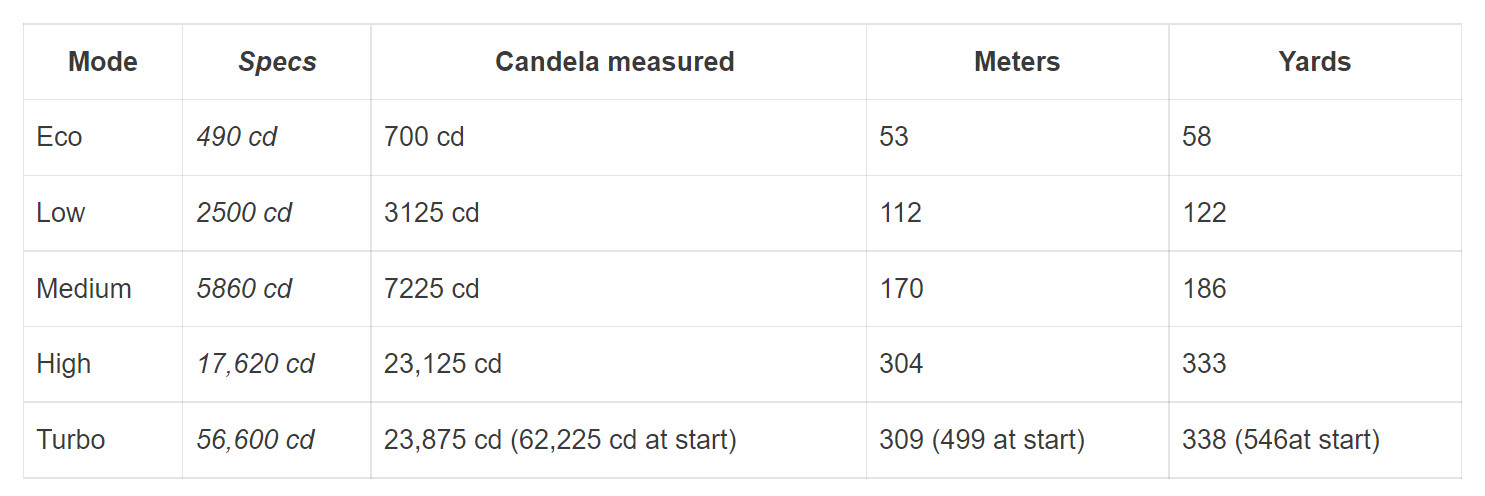Select the High mode cell
The width and height of the screenshot is (1485, 496).
(63, 364)
